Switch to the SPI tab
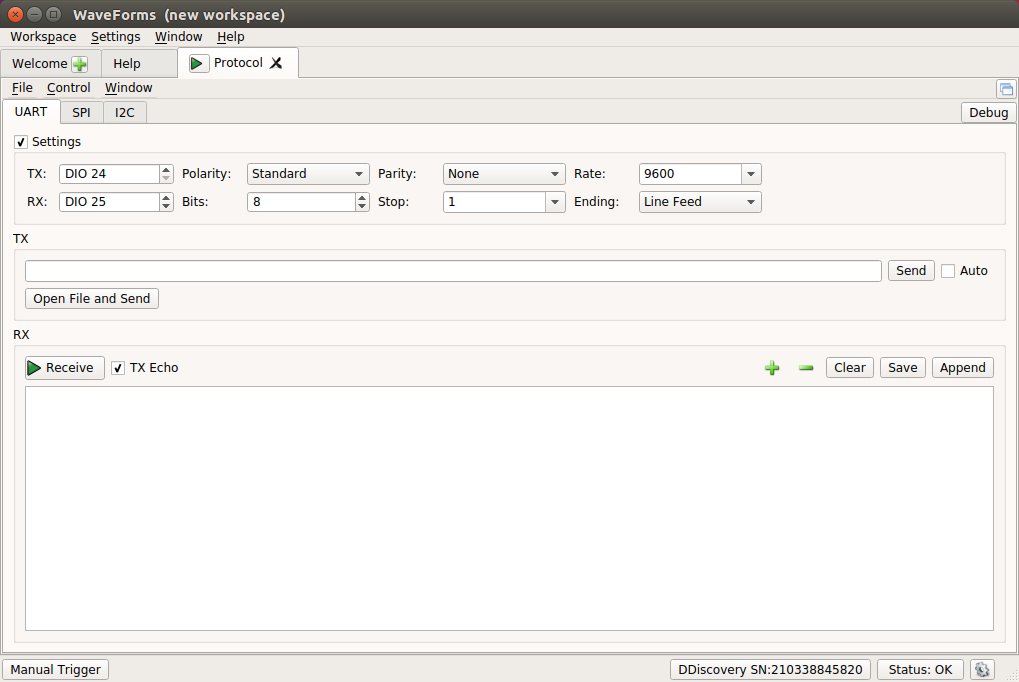This screenshot has width=1019, height=682. [81, 112]
